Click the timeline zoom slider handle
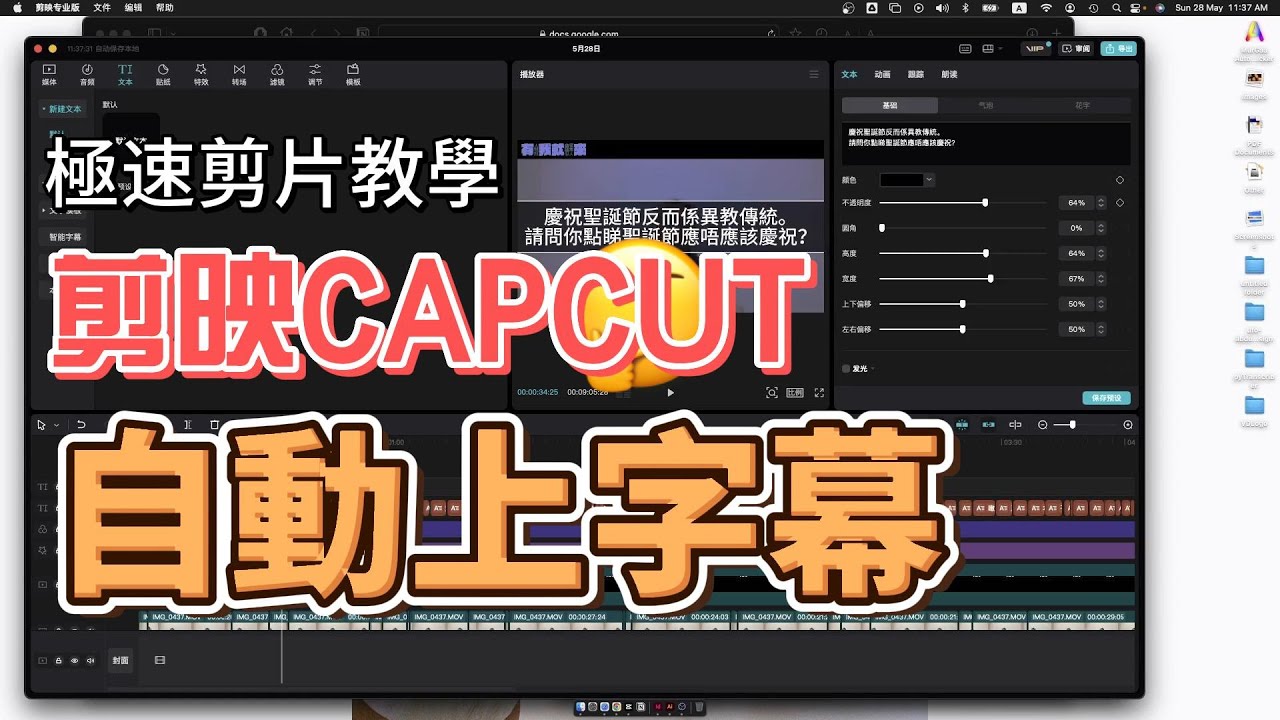This screenshot has height=720, width=1280. 1072,425
